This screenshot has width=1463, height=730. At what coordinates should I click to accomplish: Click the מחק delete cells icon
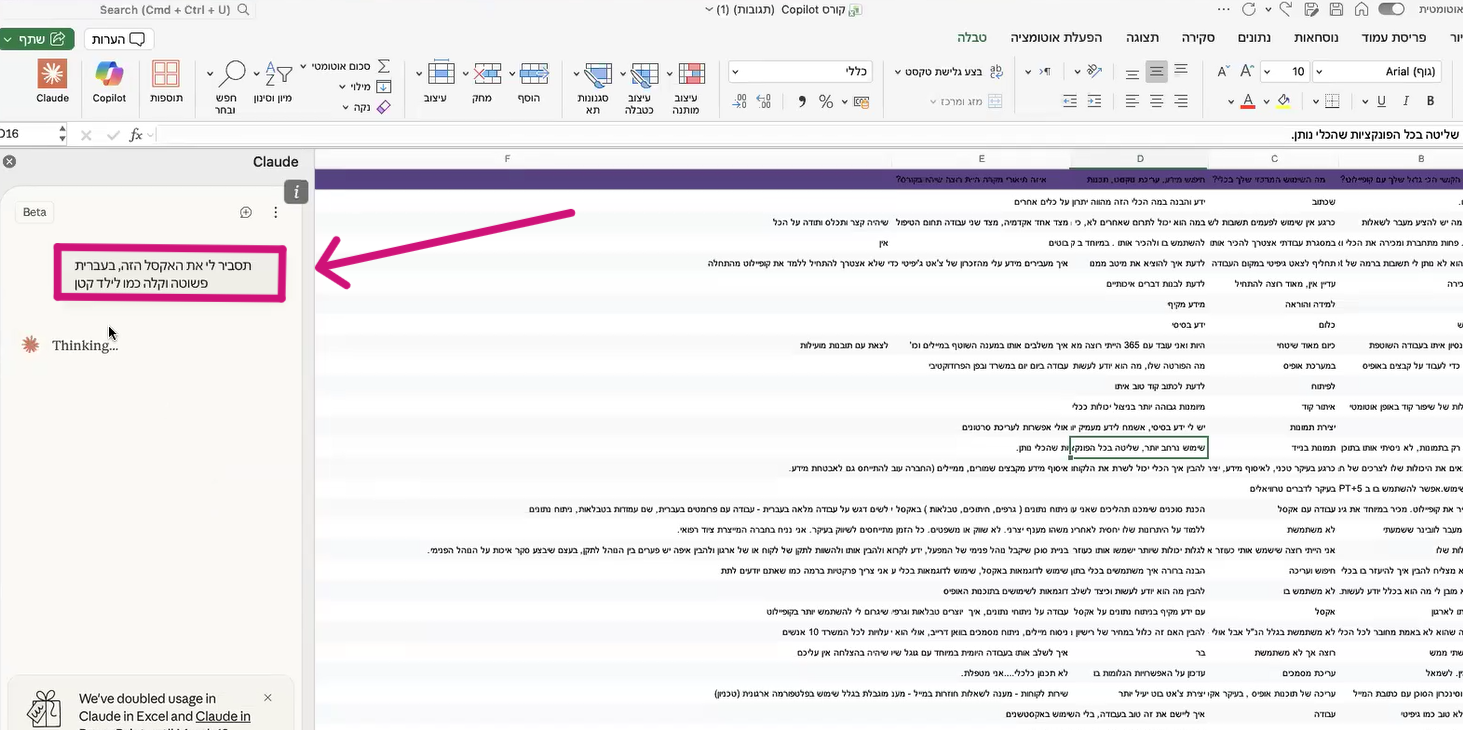[x=488, y=73]
